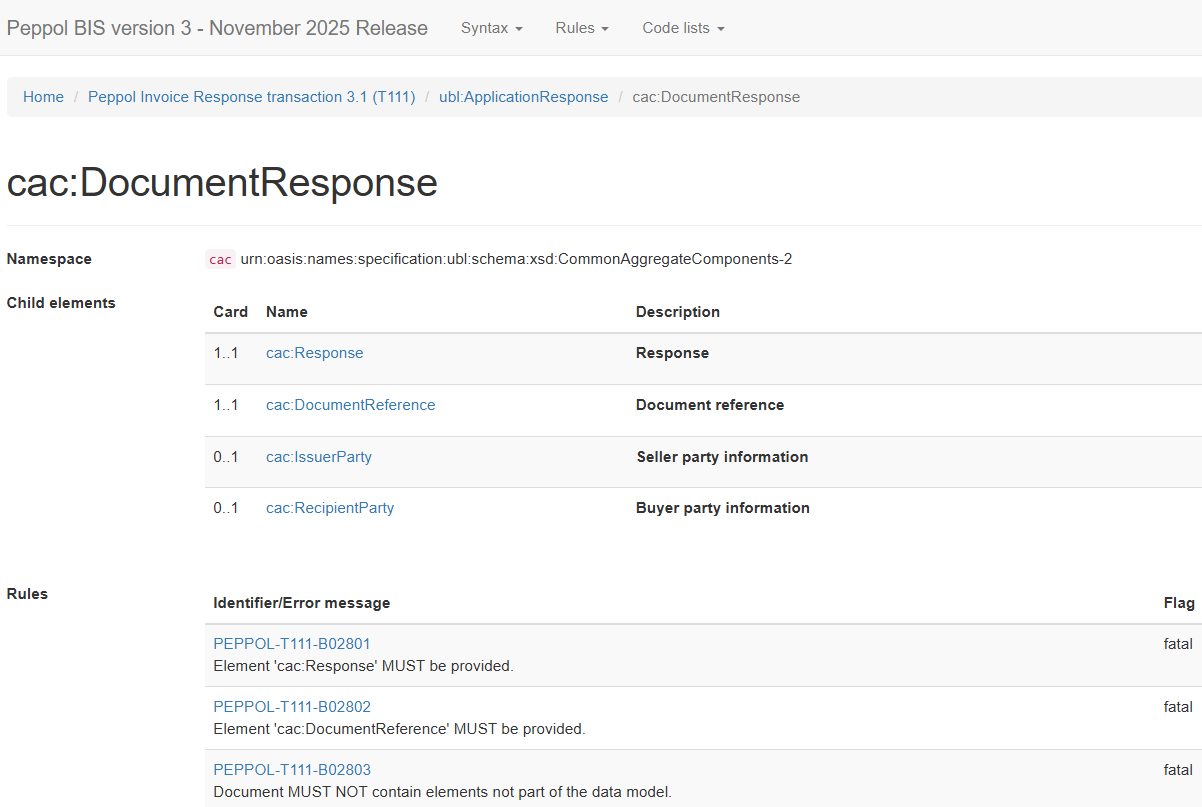1202x807 pixels.
Task: Click the Child elements label
Action: [x=61, y=303]
